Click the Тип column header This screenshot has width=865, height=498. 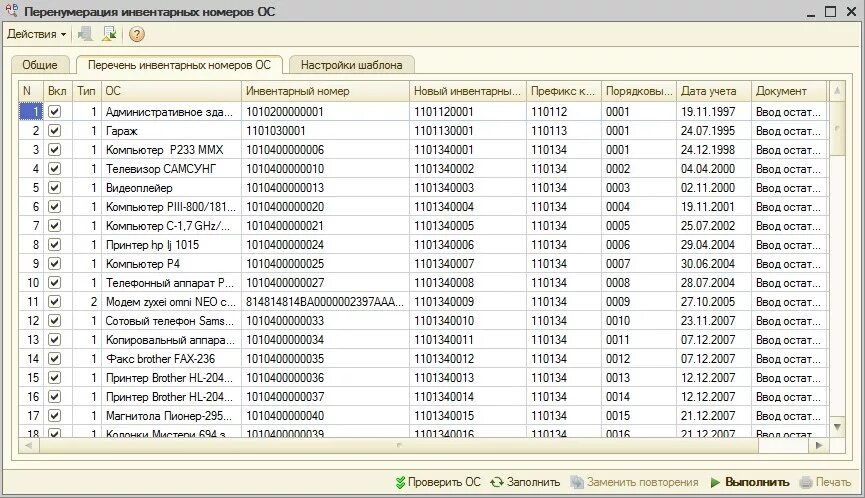pos(87,91)
